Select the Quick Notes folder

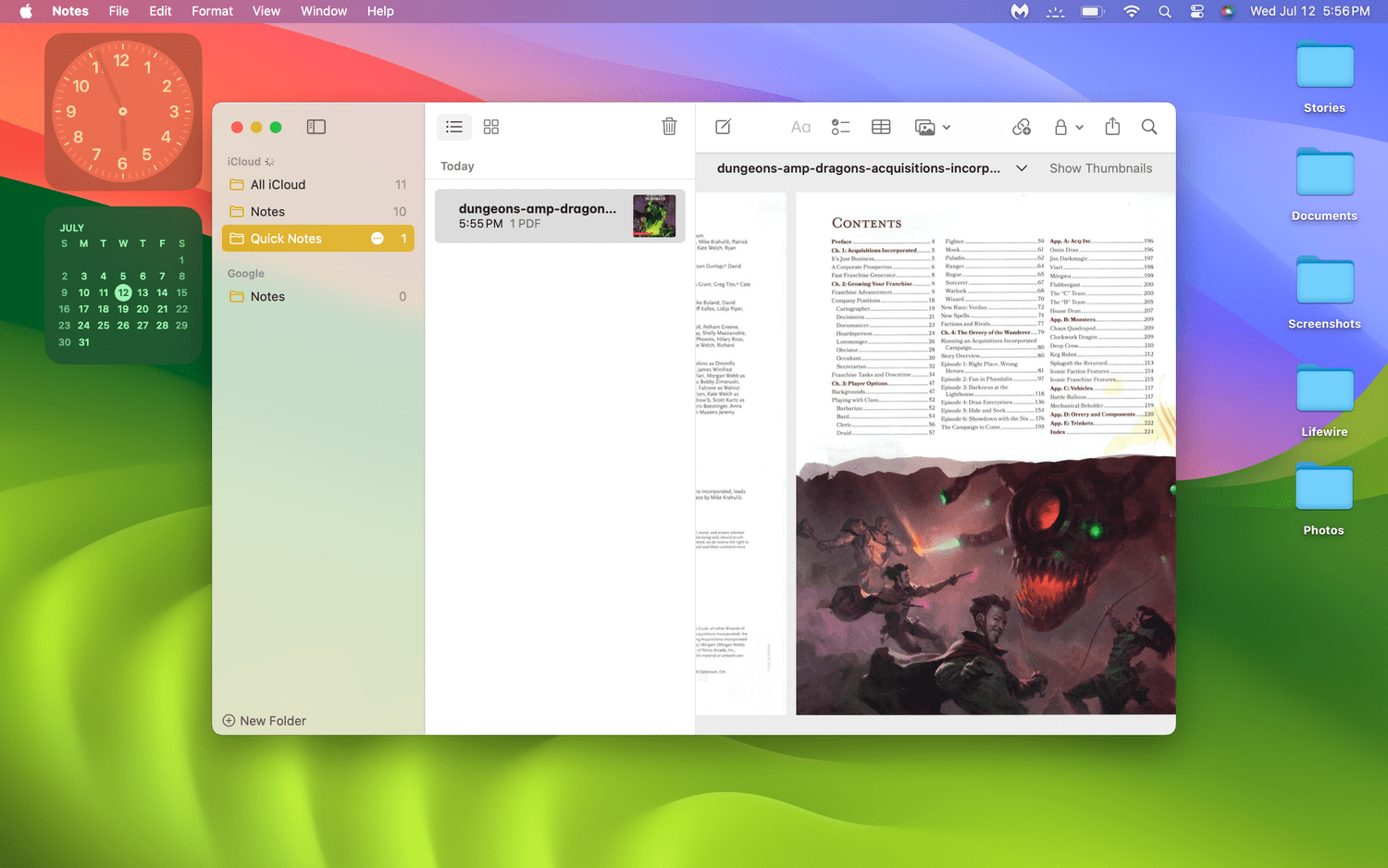tap(288, 238)
